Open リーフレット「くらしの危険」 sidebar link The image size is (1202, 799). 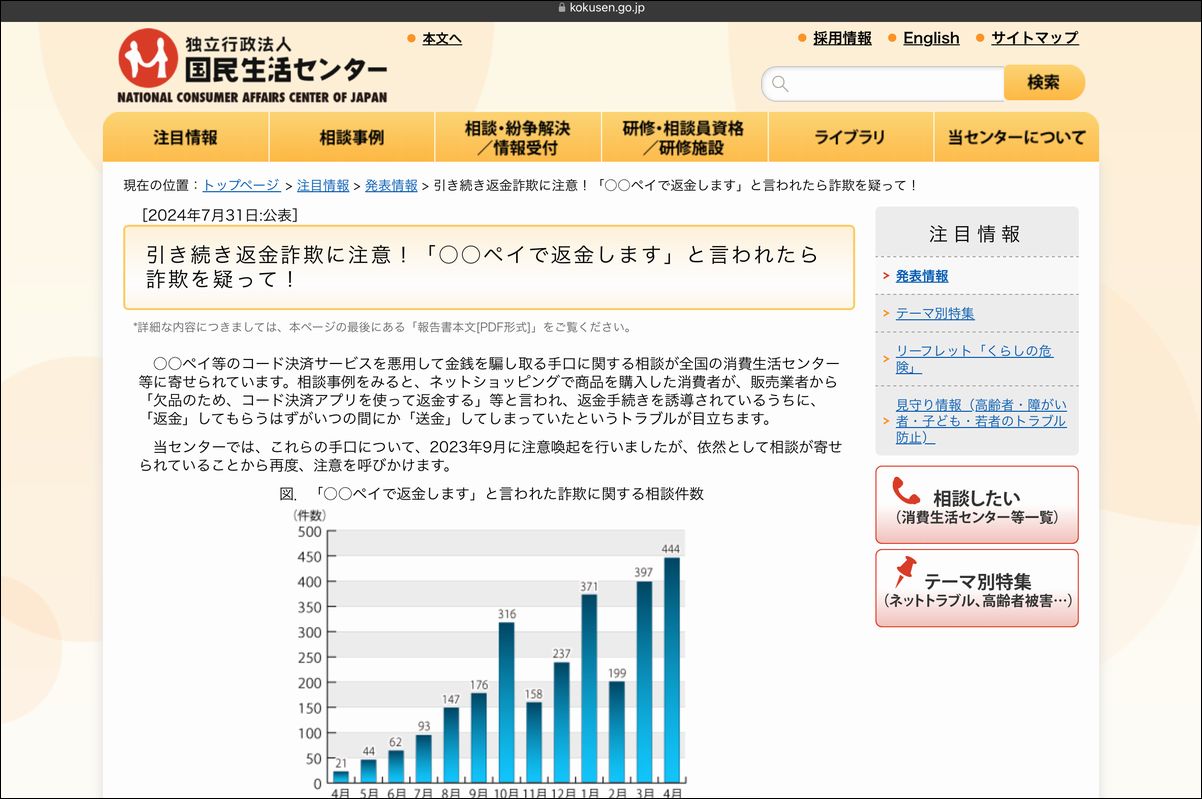pyautogui.click(x=974, y=359)
